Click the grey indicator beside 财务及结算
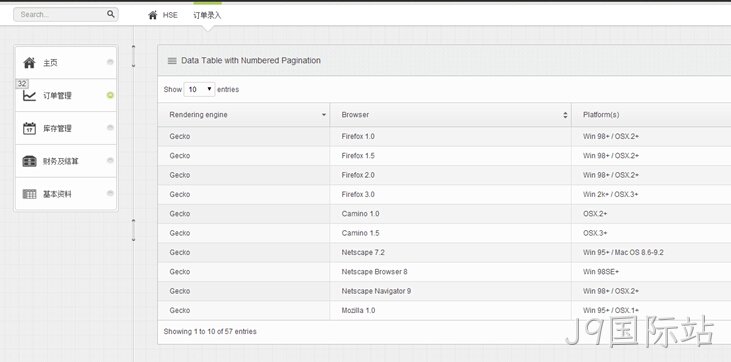This screenshot has height=362, width=731. click(110, 160)
